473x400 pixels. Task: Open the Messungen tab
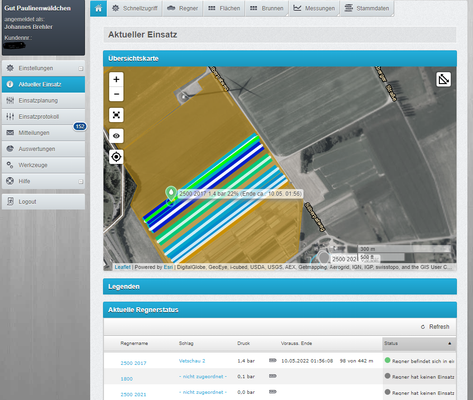click(x=314, y=8)
